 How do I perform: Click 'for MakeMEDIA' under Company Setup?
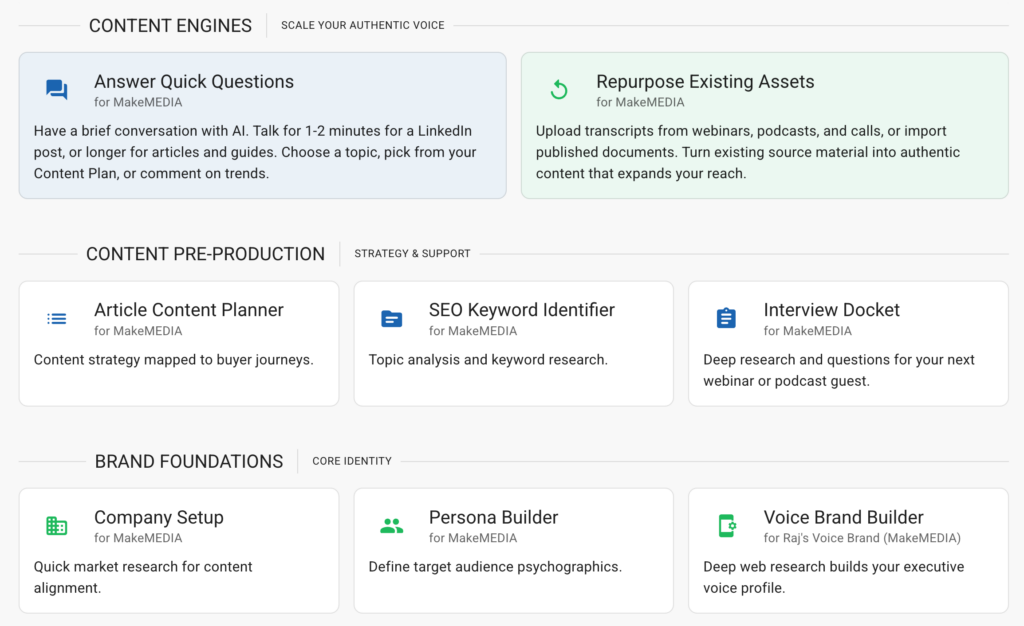pyautogui.click(x=138, y=538)
